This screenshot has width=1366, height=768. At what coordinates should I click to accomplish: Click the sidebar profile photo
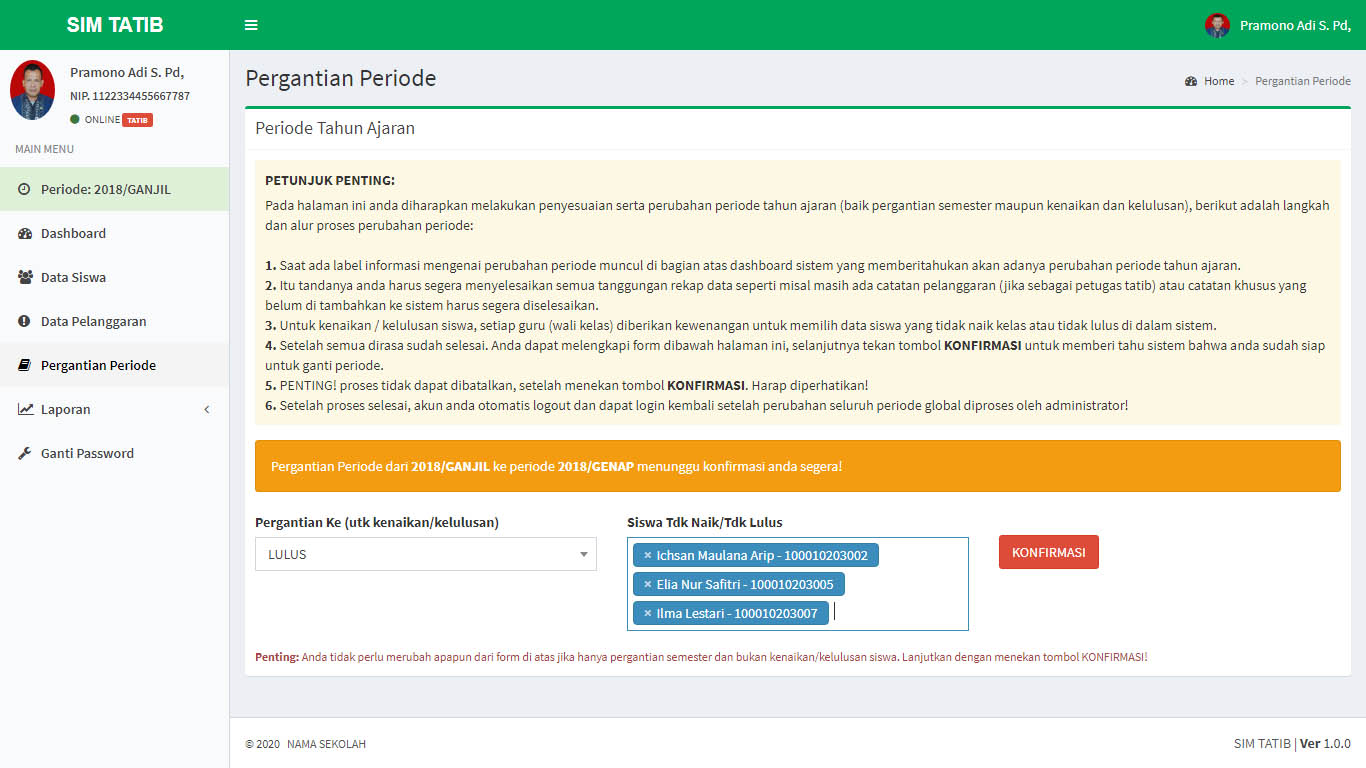pos(32,90)
